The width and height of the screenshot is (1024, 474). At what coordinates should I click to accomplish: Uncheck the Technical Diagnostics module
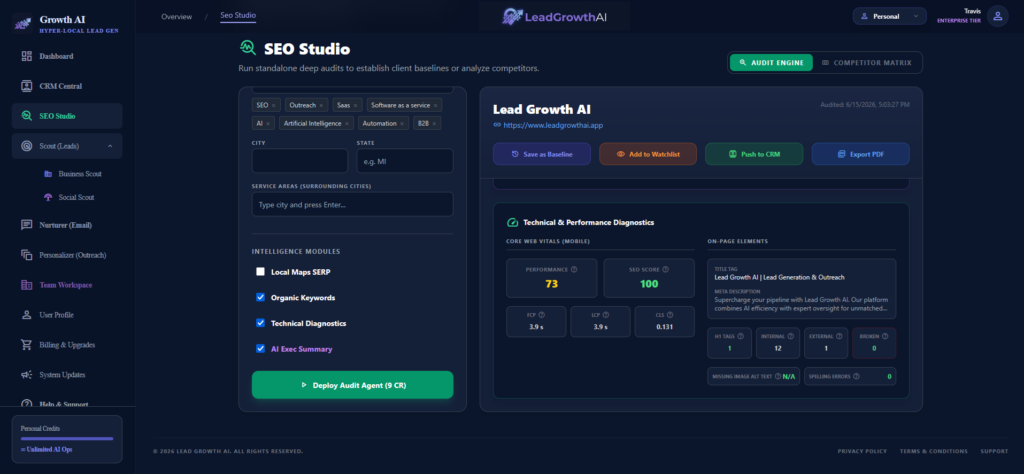pos(261,323)
